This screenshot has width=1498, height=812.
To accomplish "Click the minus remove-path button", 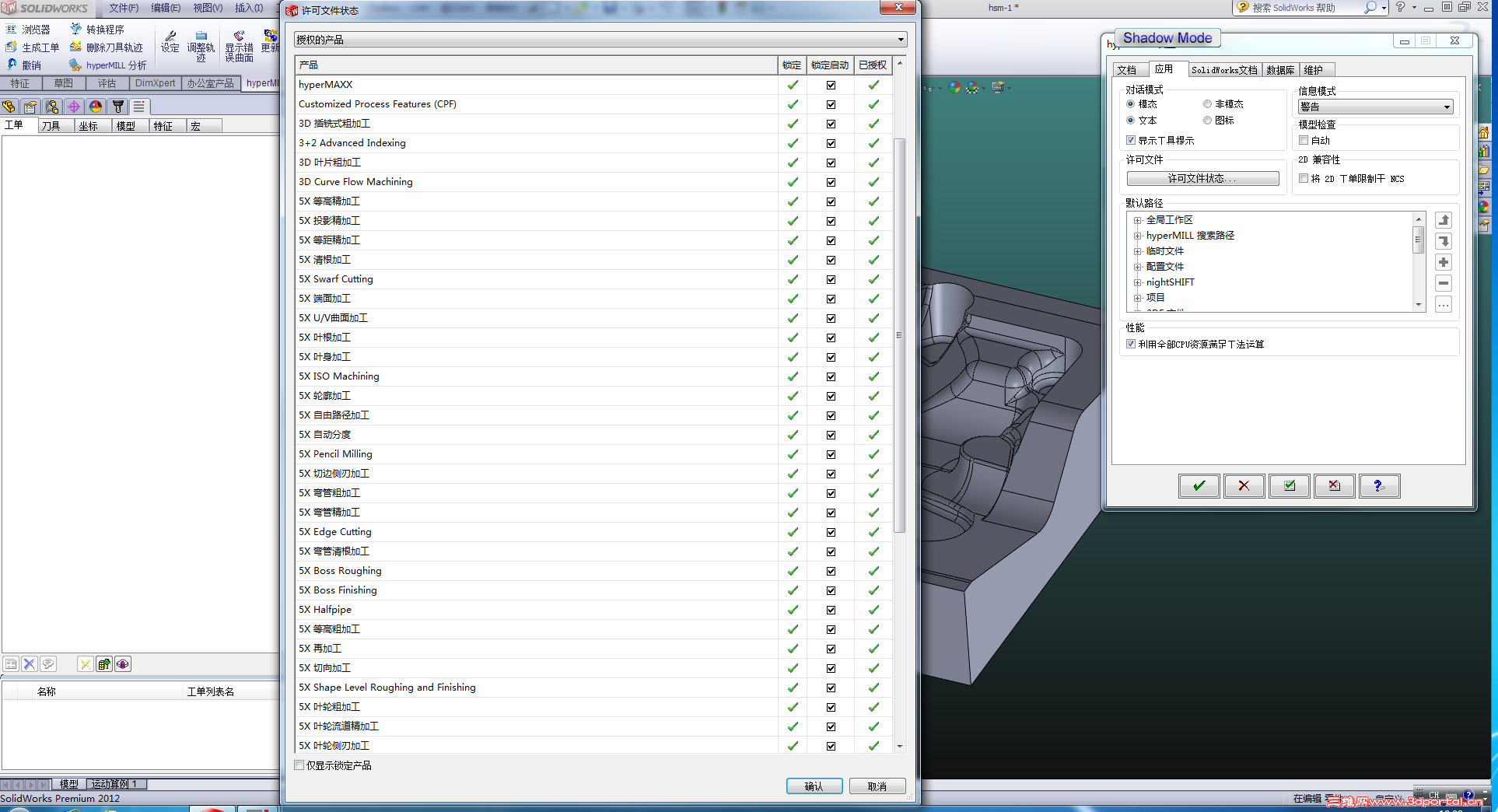I will coord(1444,283).
